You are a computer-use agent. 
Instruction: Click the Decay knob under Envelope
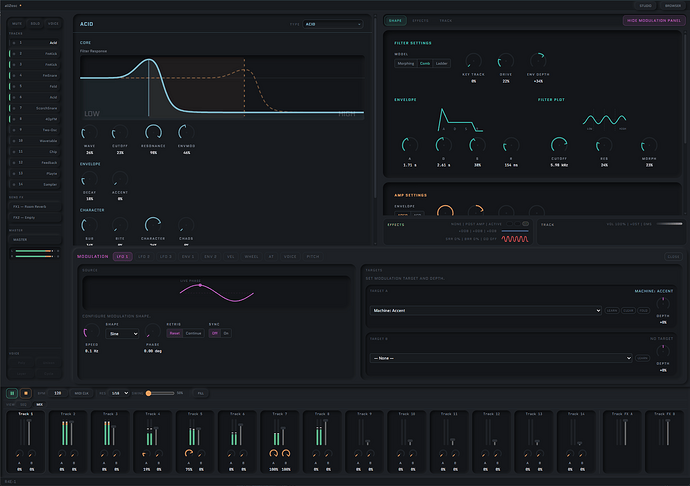(89, 180)
